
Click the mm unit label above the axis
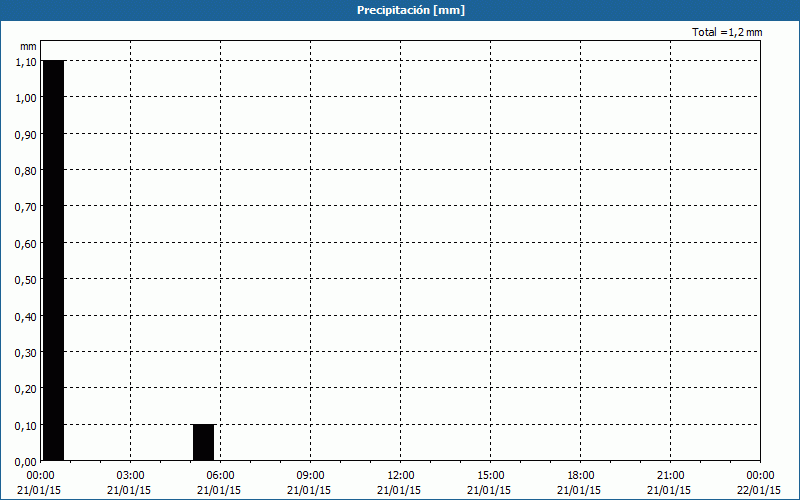28,46
